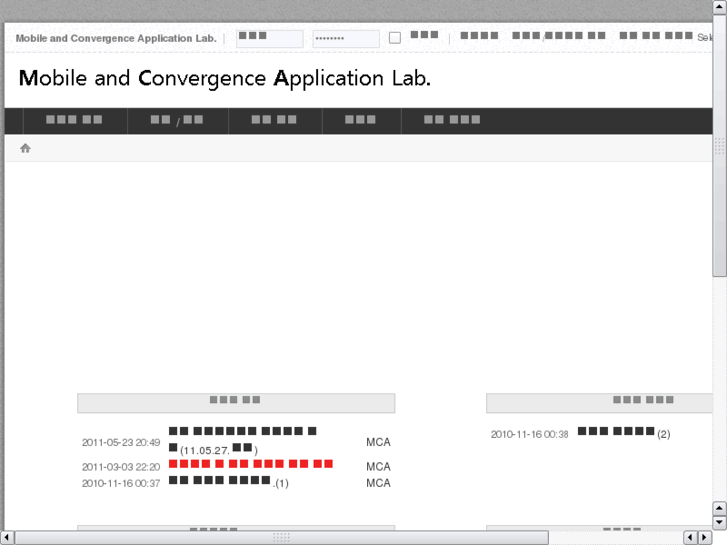Focus the username field left of the password
This screenshot has width=727, height=545.
pyautogui.click(x=270, y=38)
